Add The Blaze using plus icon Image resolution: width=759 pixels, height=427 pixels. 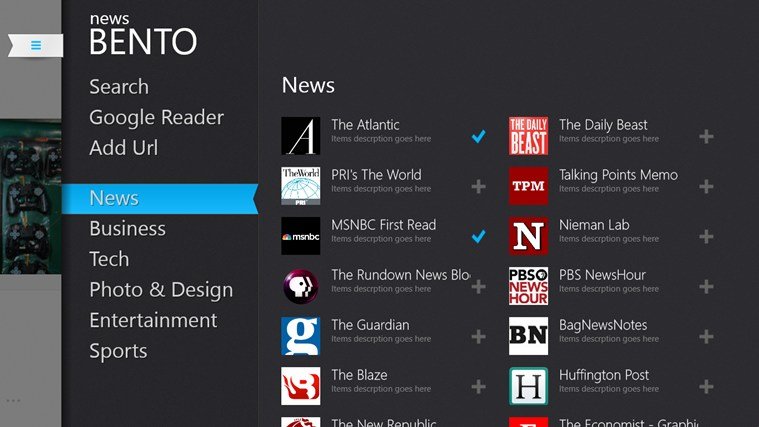(x=478, y=386)
